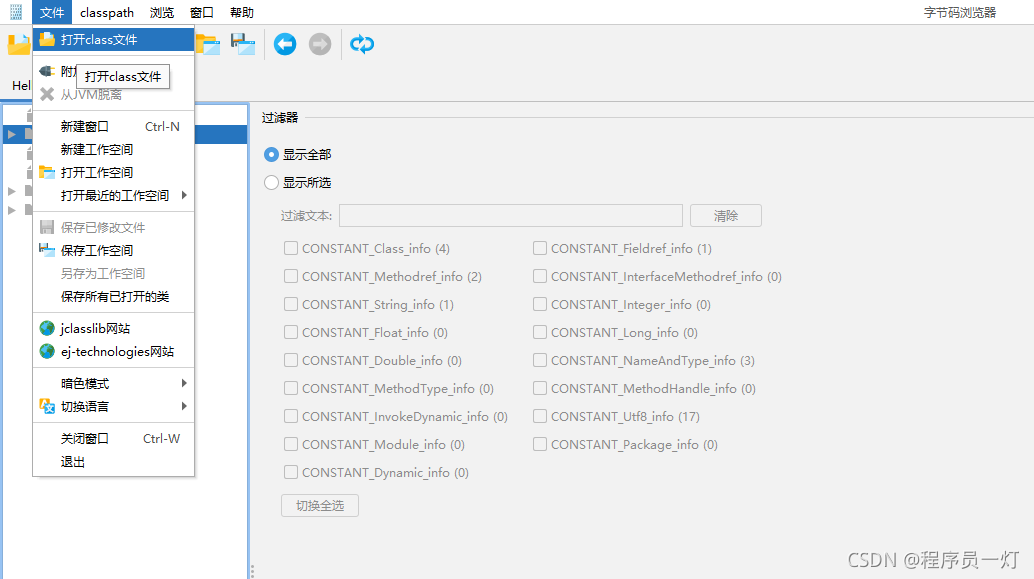Screen dimensions: 1034x579
Task: Open the 窗口 menu
Action: 201,13
